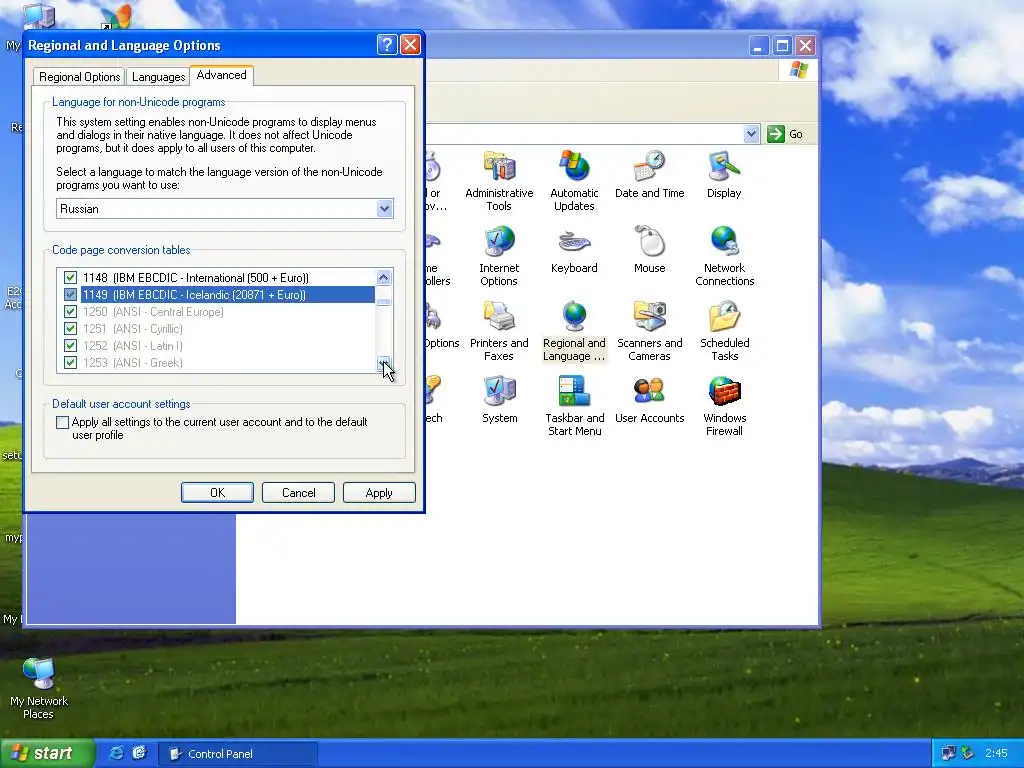
Task: Expand the Russian language dropdown
Action: point(384,209)
